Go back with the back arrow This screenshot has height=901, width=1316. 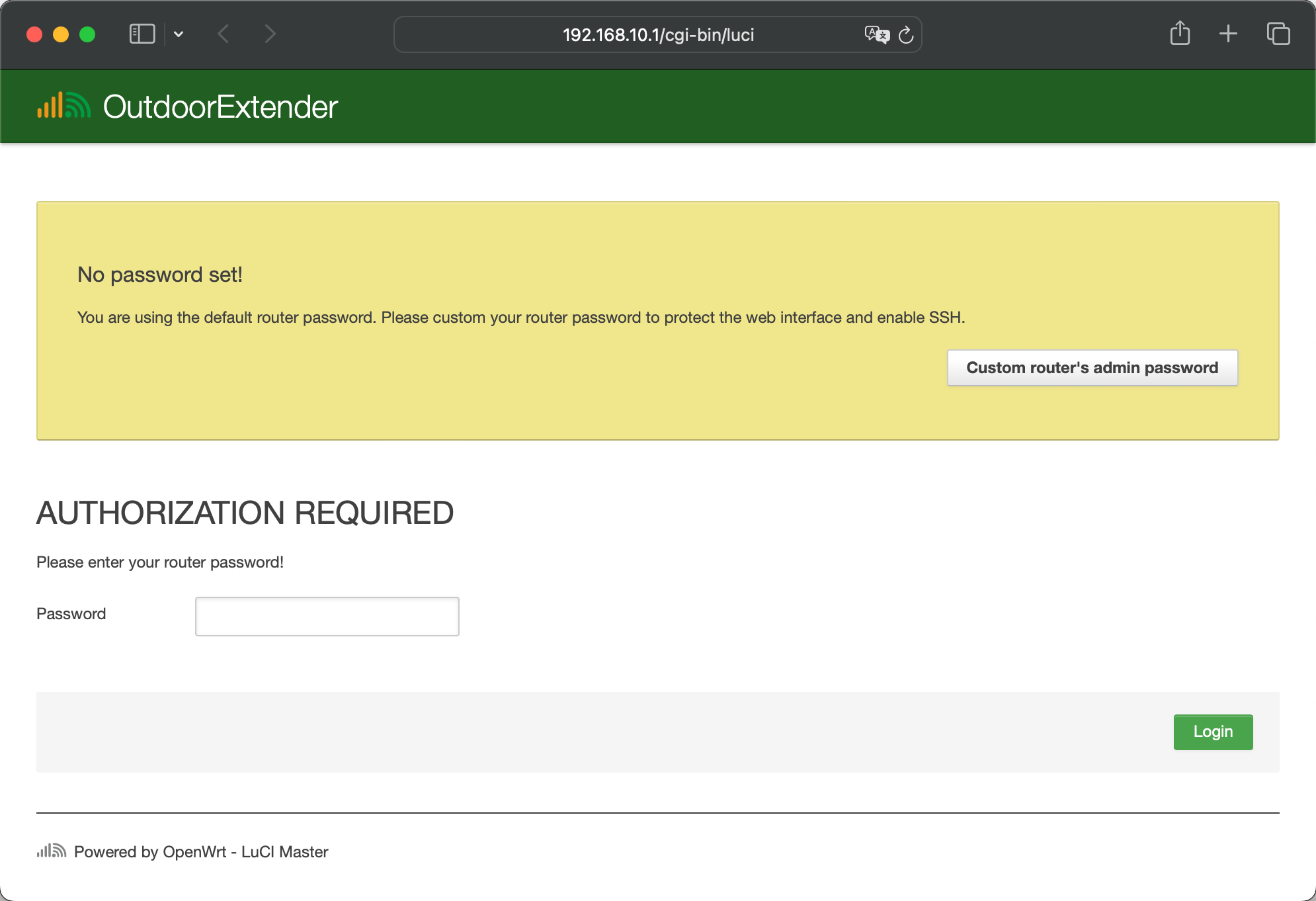tap(224, 34)
